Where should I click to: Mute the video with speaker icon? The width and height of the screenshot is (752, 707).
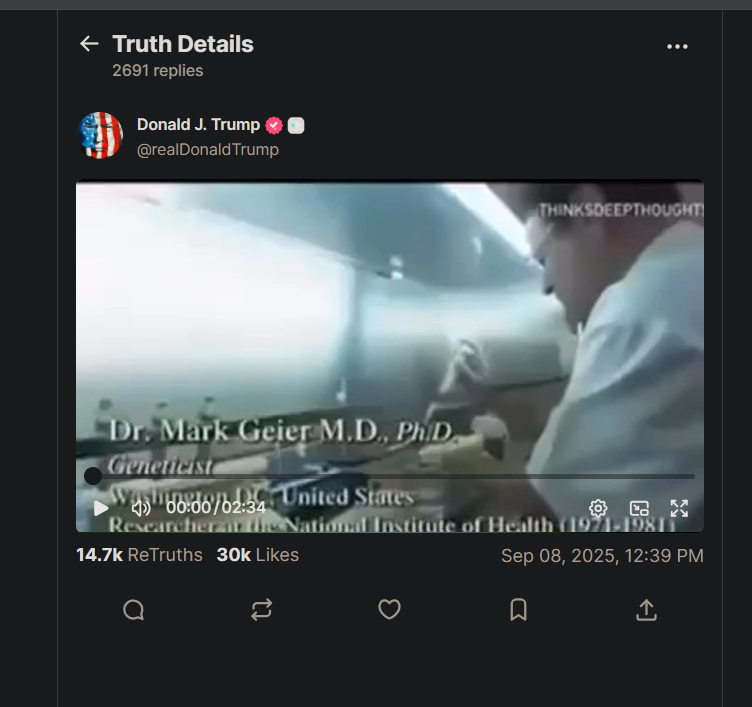[x=141, y=508]
